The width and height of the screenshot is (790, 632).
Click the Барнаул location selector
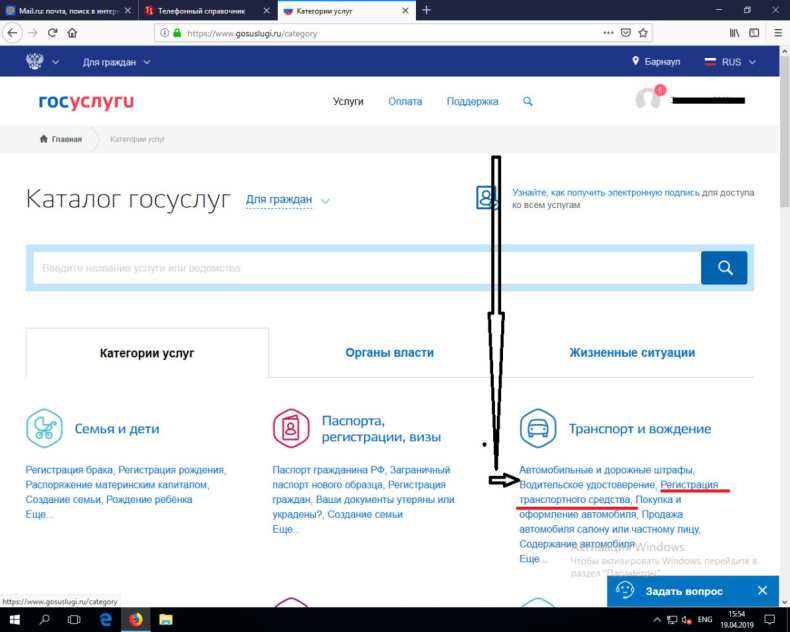(656, 62)
